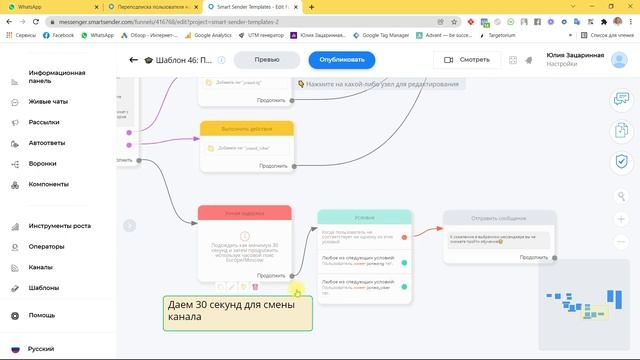
Task: Open the Targetorium bookmark
Action: click(498, 36)
